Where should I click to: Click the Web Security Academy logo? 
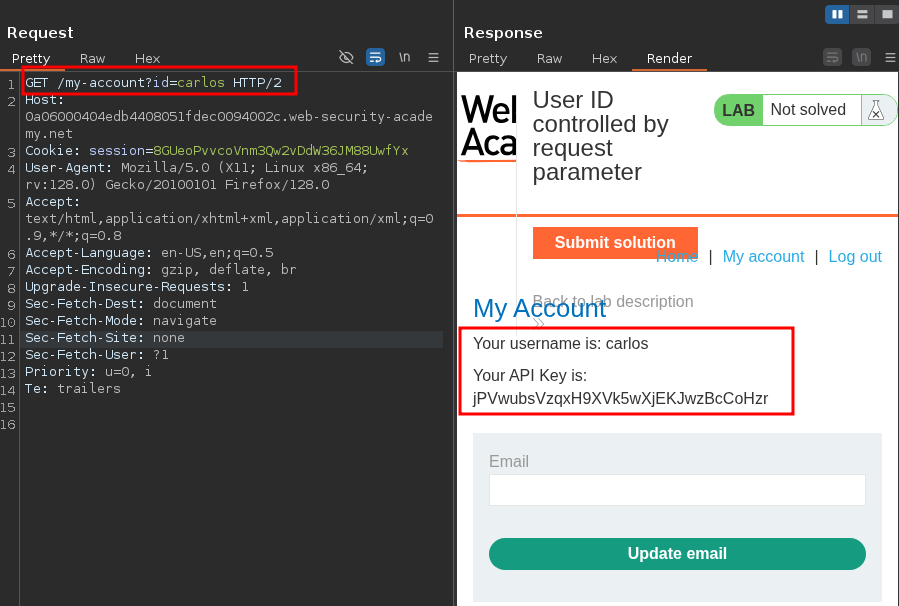pos(488,127)
